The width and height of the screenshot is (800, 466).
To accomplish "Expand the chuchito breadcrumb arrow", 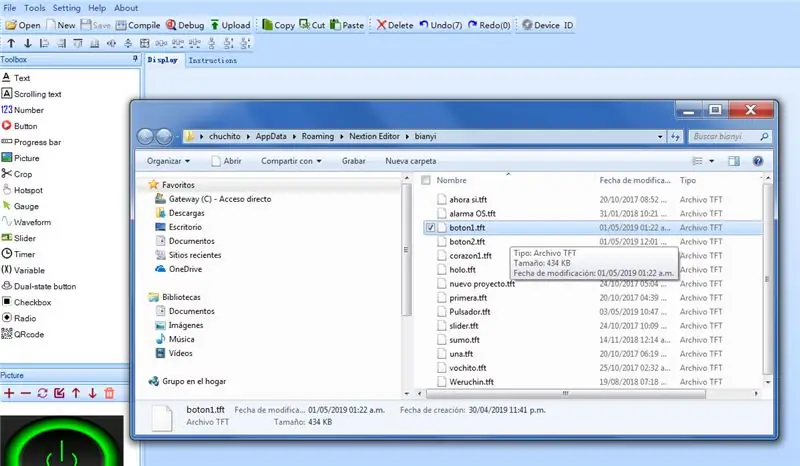I will coord(248,137).
